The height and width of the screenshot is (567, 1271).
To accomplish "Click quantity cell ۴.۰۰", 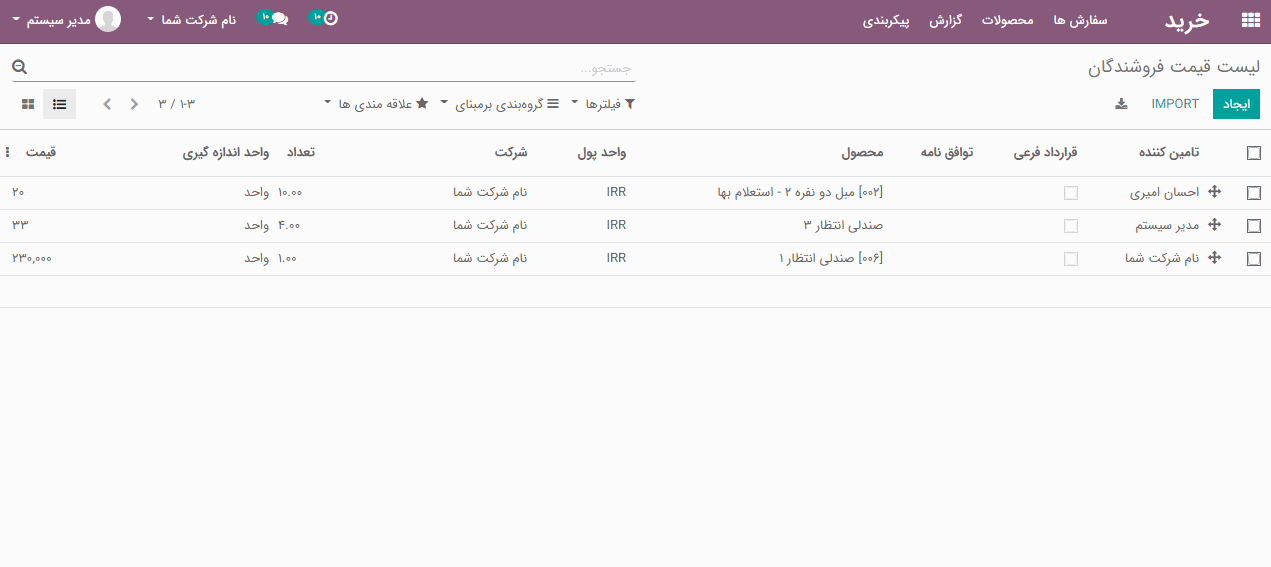I will click(x=289, y=226).
